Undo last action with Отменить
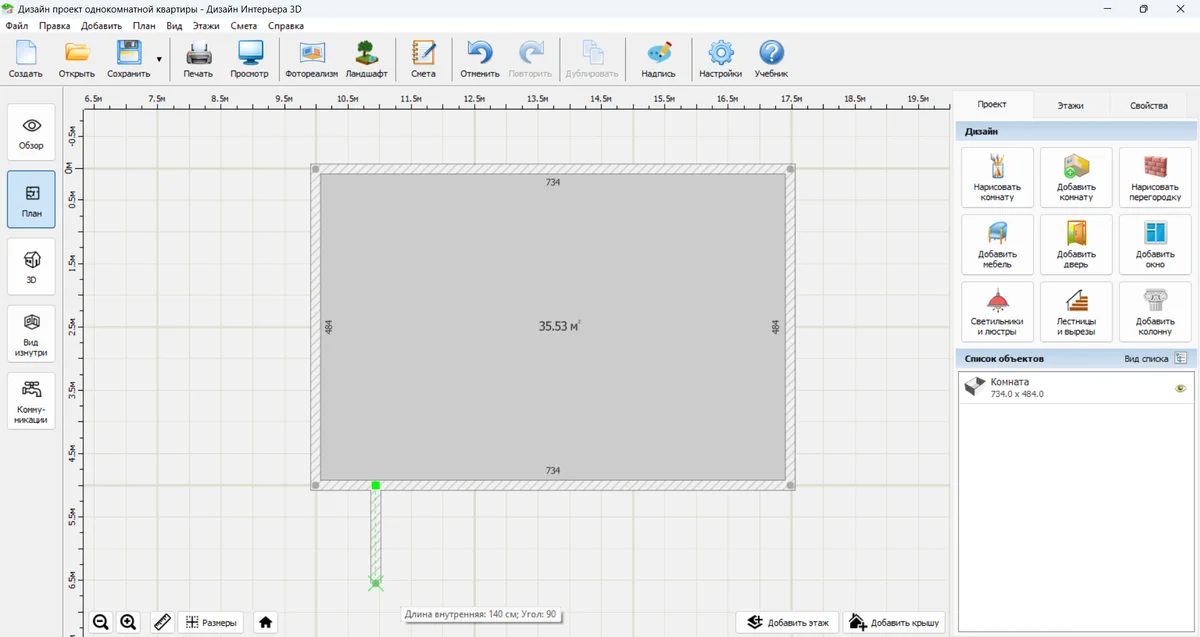The image size is (1200, 637). coord(480,59)
